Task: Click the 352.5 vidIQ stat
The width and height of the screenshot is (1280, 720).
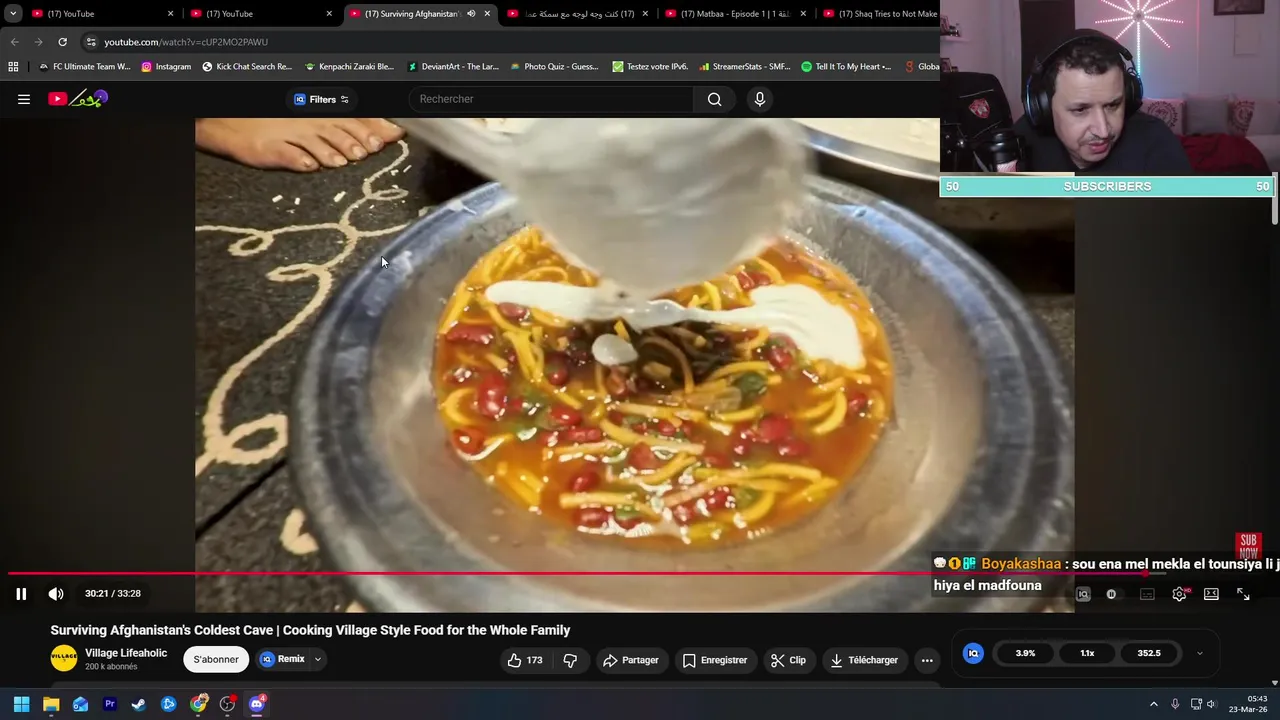Action: 1149,653
